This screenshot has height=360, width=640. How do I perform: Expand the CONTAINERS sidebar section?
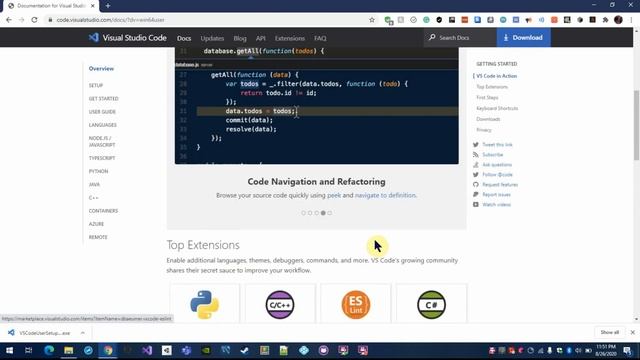click(103, 211)
